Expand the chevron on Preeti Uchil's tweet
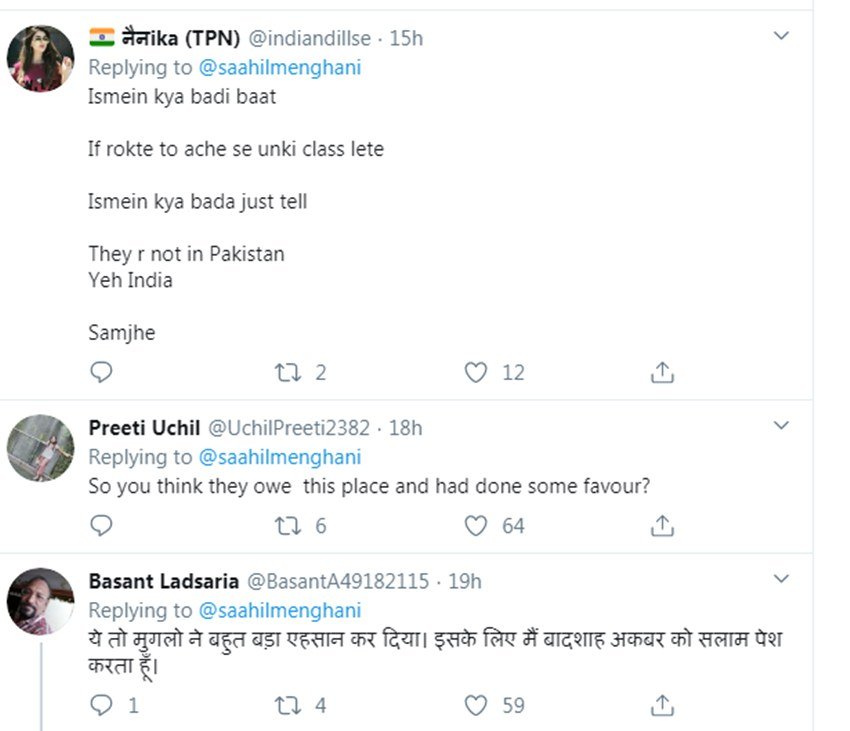 tap(781, 425)
